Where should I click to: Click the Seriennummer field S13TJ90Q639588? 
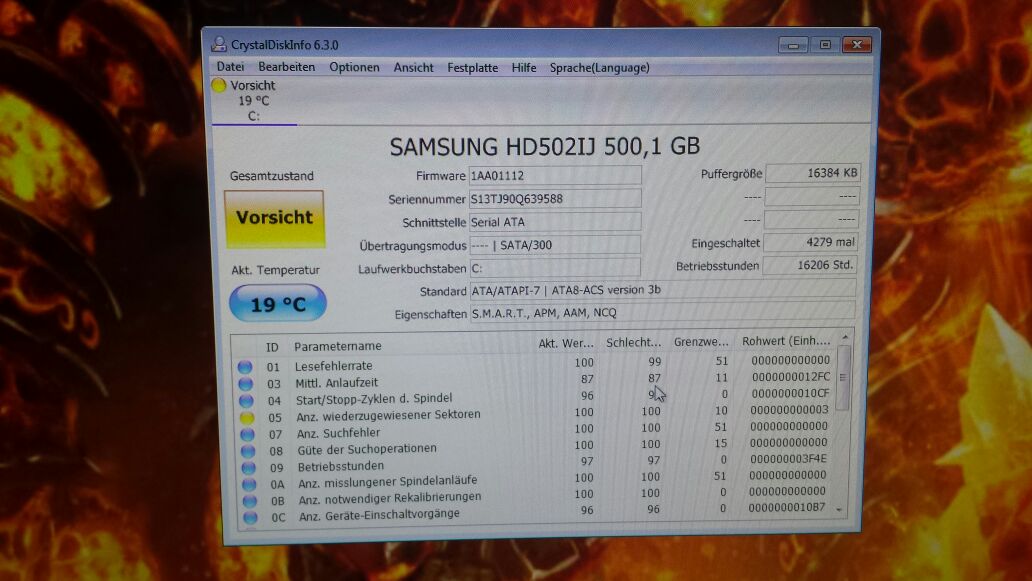tap(555, 199)
